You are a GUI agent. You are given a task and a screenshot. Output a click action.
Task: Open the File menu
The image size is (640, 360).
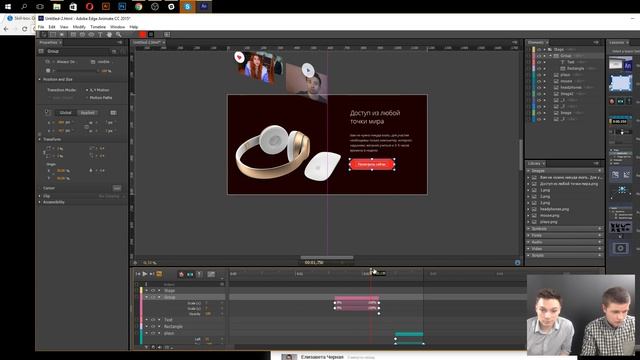coord(41,27)
